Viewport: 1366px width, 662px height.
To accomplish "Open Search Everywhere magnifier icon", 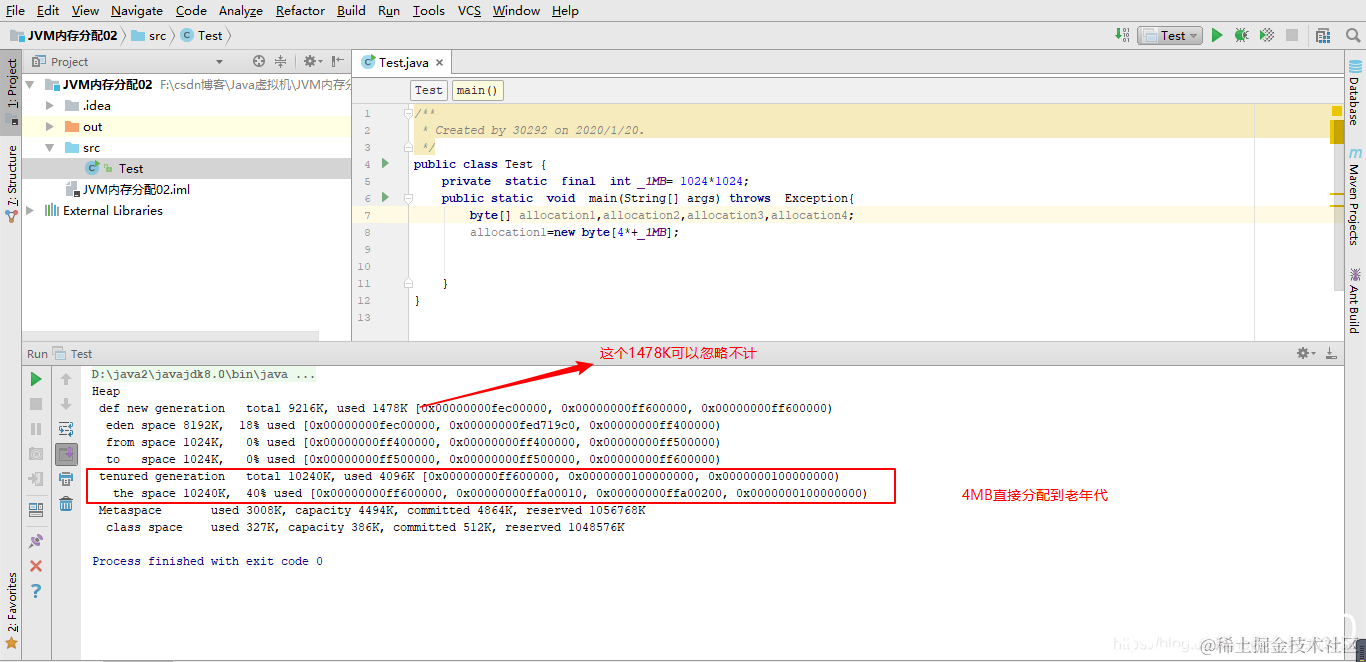I will pyautogui.click(x=1353, y=35).
